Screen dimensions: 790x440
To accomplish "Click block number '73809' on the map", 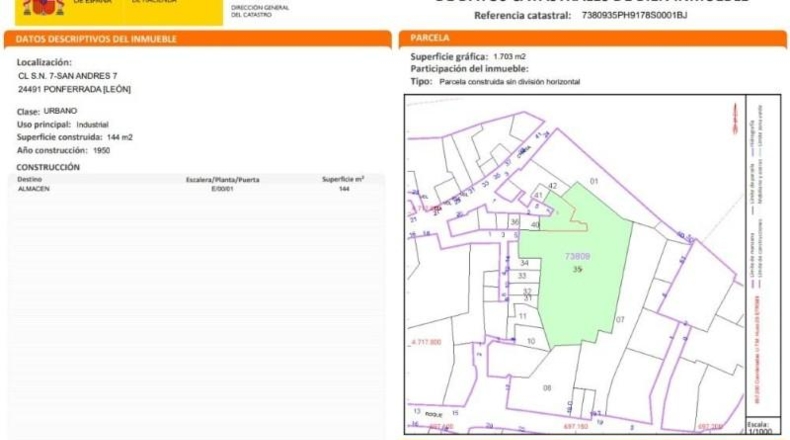I will click(x=577, y=257).
